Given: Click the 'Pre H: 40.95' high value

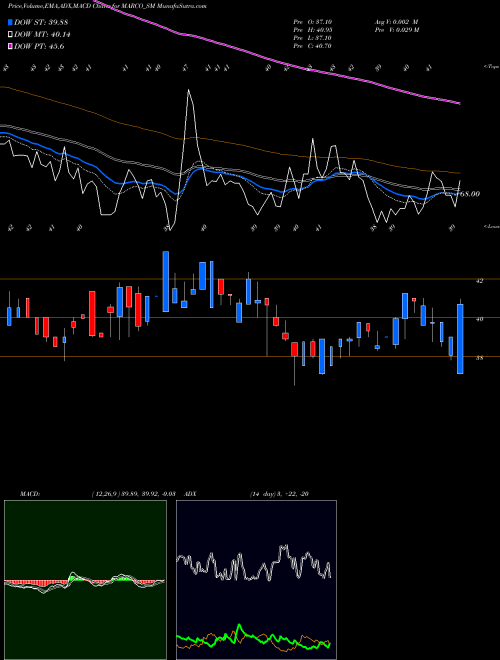Looking at the screenshot, I should [x=312, y=30].
